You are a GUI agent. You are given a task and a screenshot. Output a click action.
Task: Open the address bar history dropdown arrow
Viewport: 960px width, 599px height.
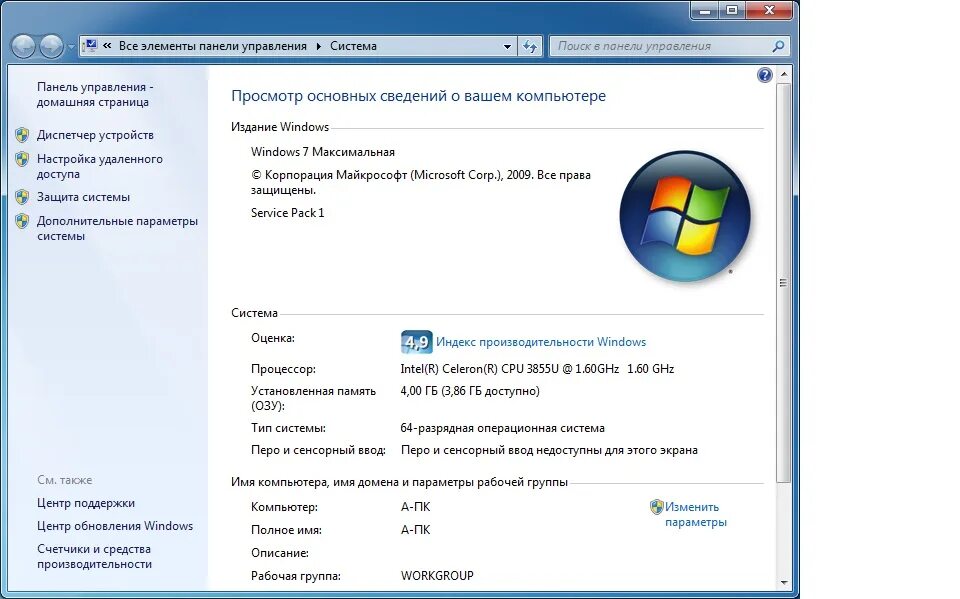[507, 47]
